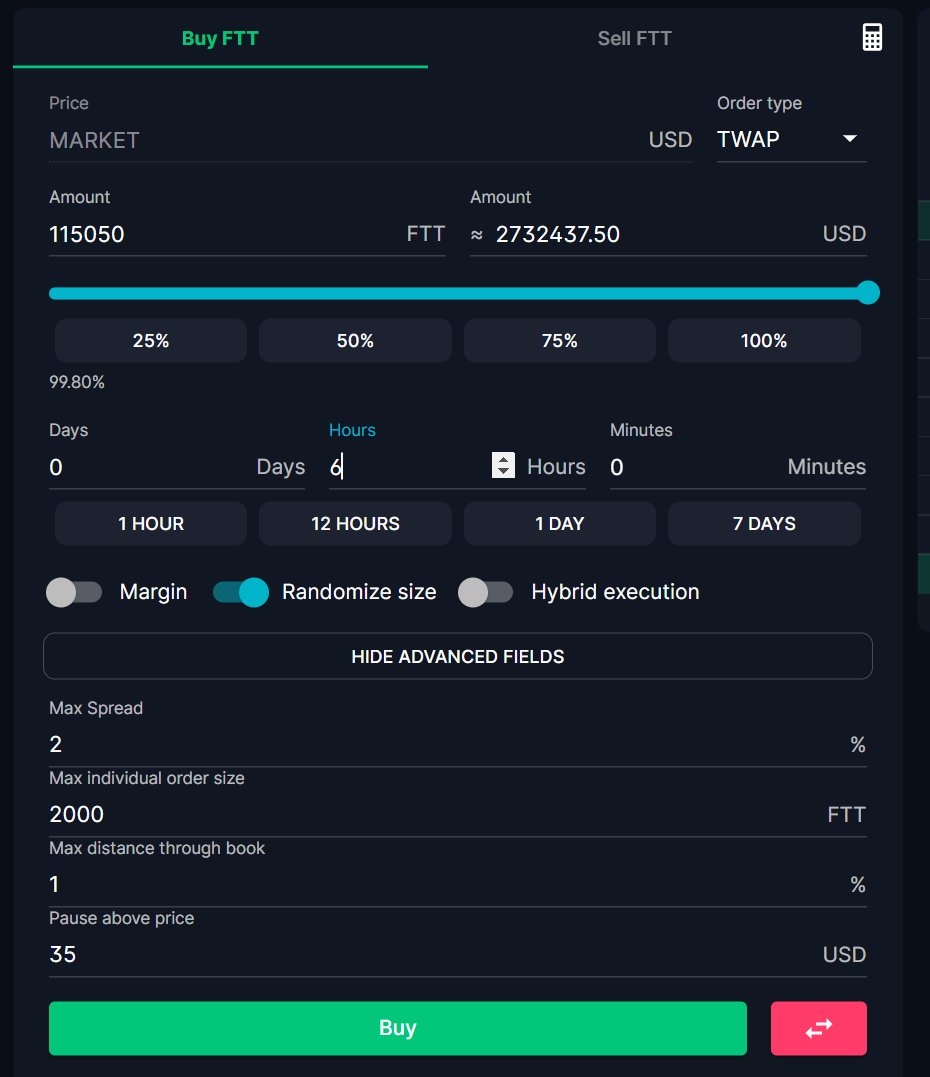Set amount to 75%
930x1077 pixels.
pos(559,341)
